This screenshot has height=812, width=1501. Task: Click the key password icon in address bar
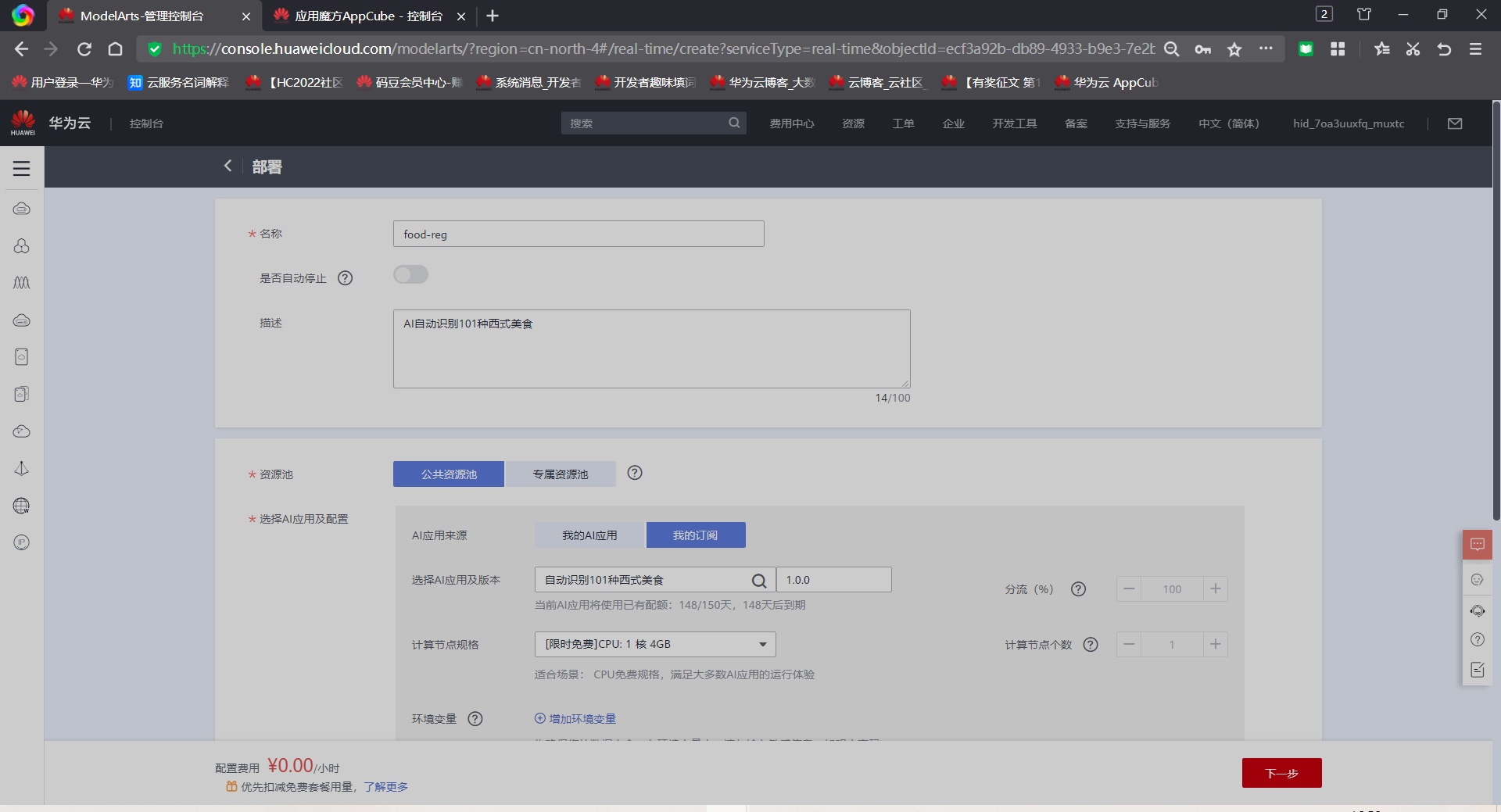[x=1202, y=49]
